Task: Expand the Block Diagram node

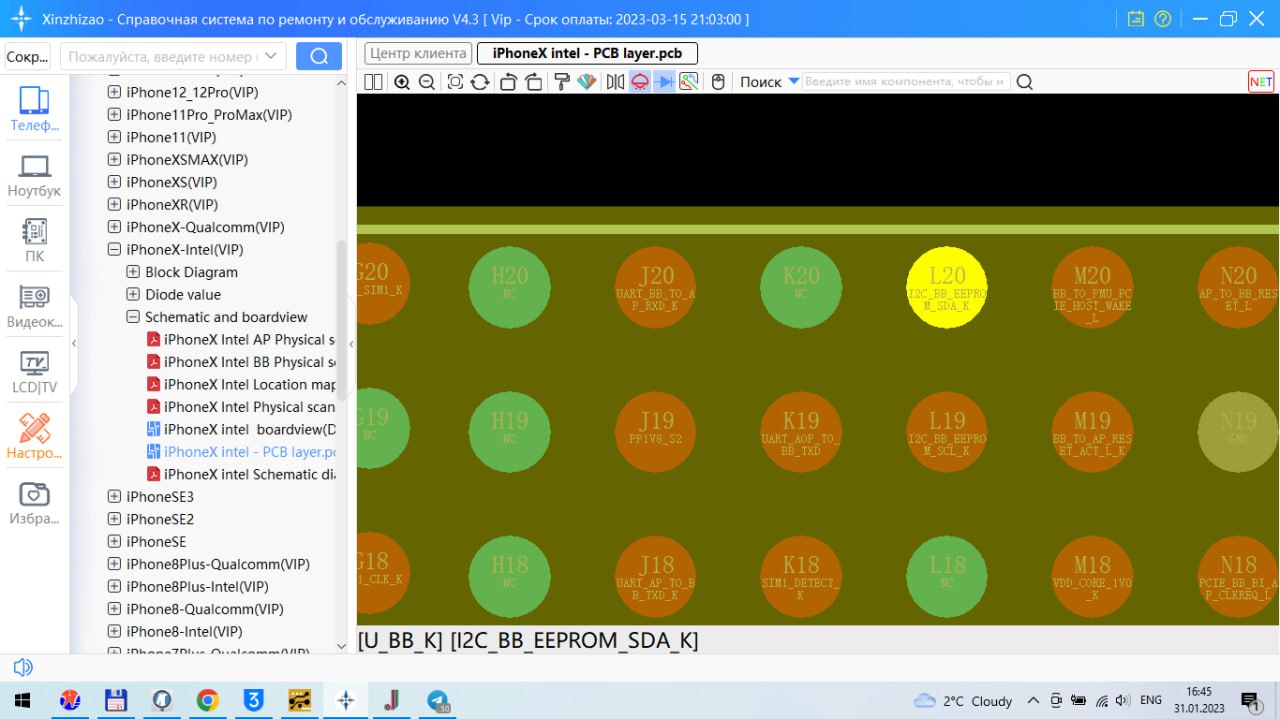Action: [x=133, y=272]
